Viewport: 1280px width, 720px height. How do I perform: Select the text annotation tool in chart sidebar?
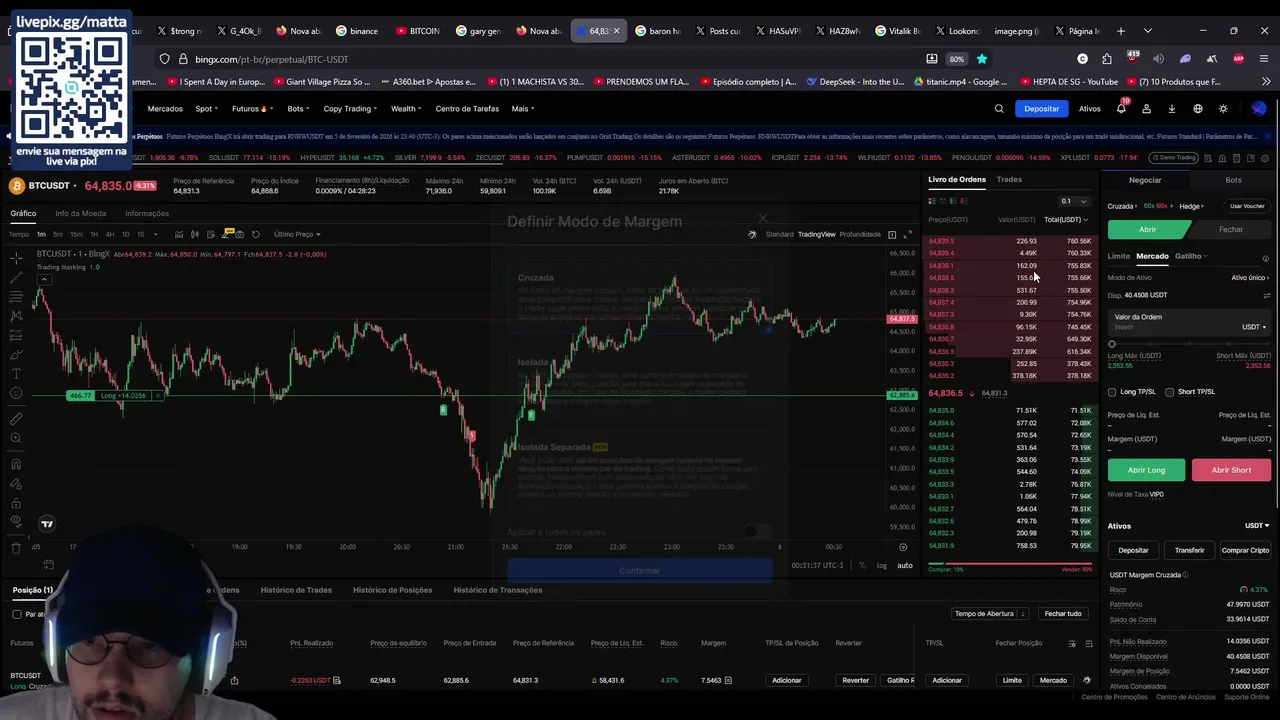click(16, 374)
